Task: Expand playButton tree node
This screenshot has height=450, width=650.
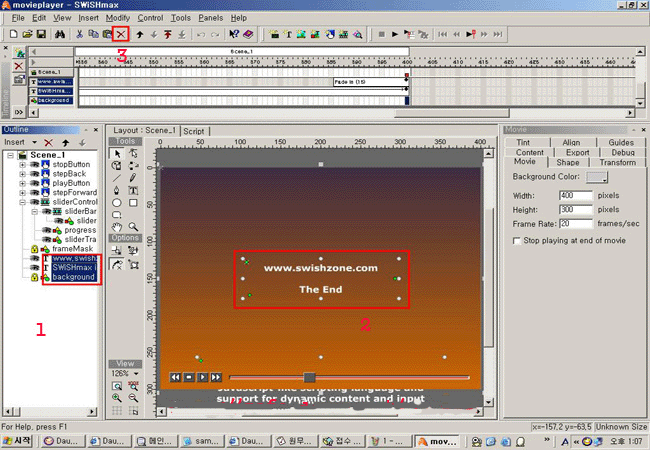Action: [22, 183]
